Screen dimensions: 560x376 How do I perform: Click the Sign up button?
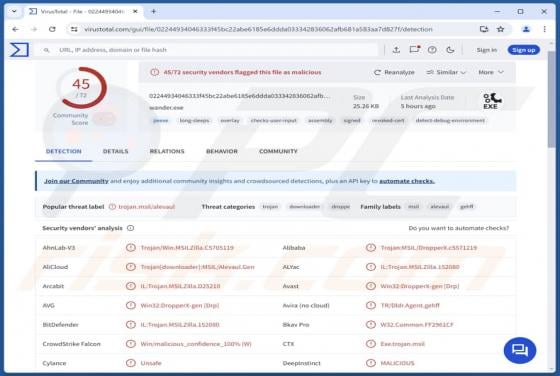click(524, 50)
